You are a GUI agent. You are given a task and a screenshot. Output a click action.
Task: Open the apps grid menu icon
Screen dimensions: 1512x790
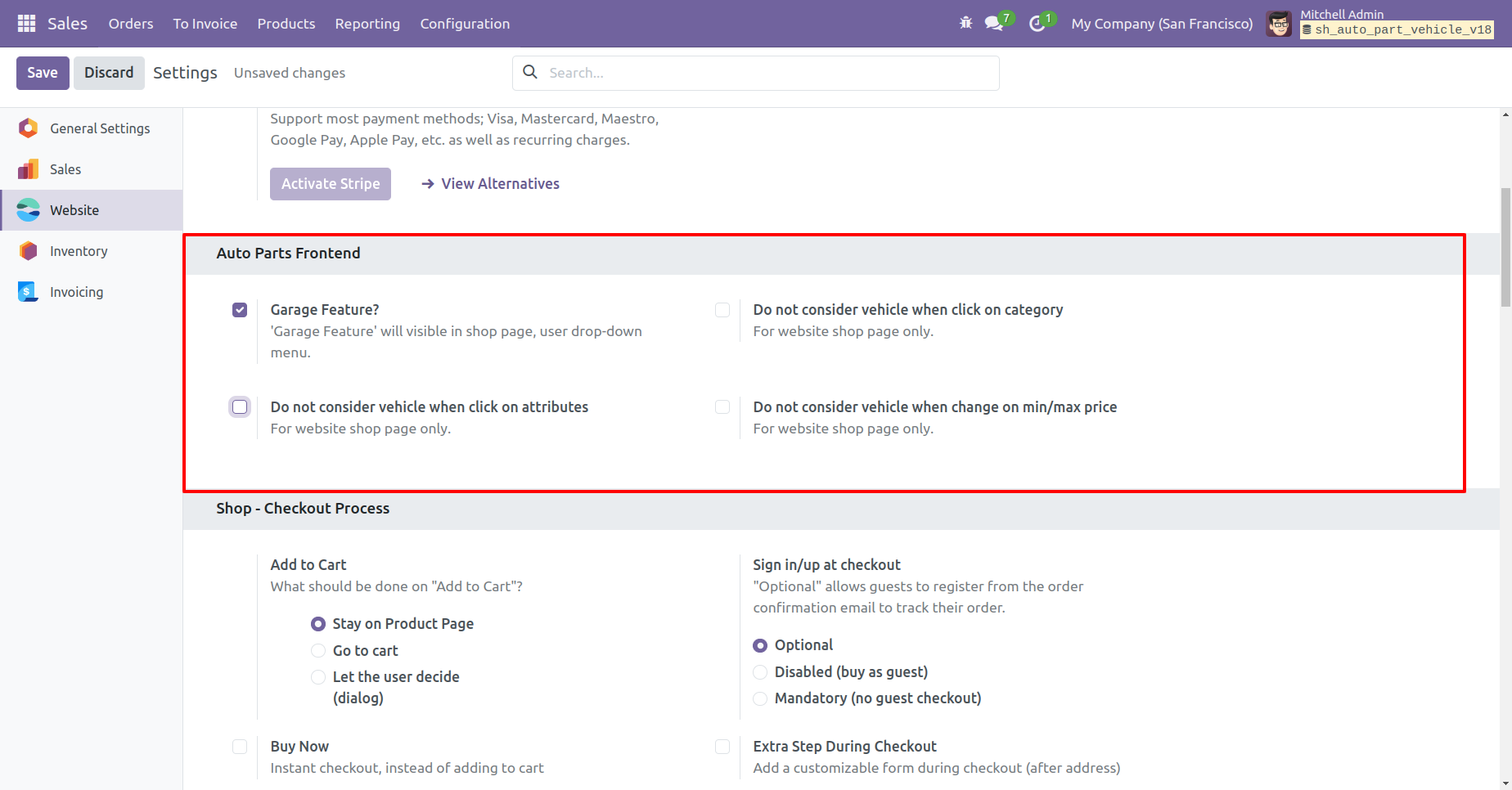coord(26,24)
